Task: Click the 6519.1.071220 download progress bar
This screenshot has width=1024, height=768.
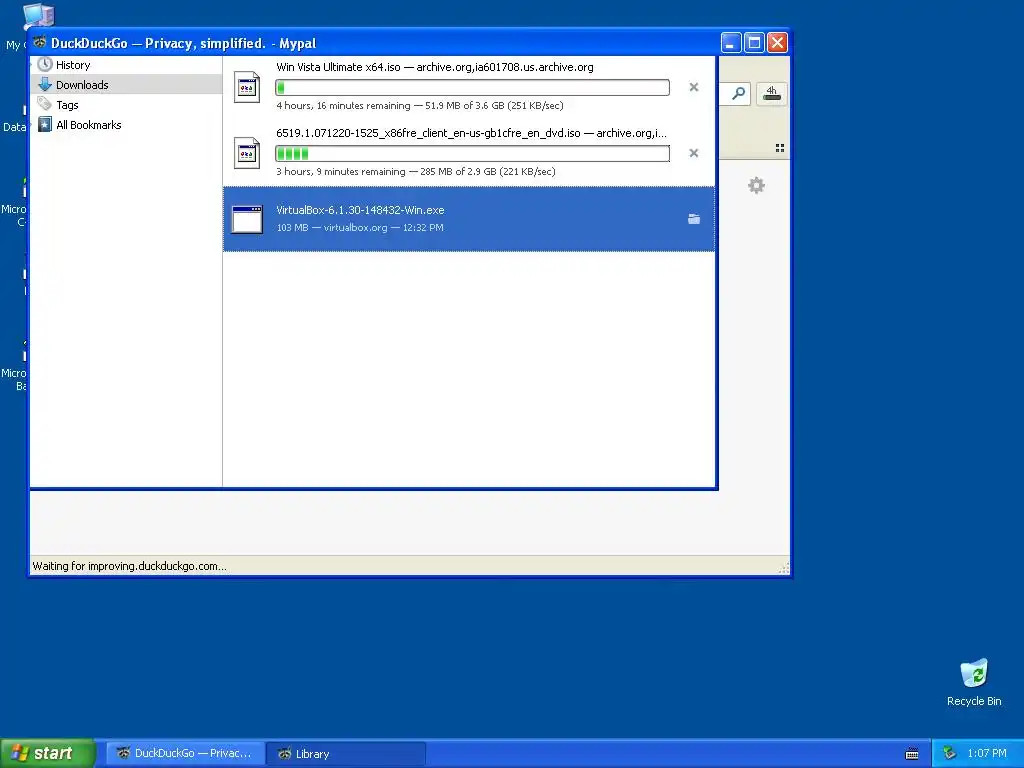Action: [472, 153]
